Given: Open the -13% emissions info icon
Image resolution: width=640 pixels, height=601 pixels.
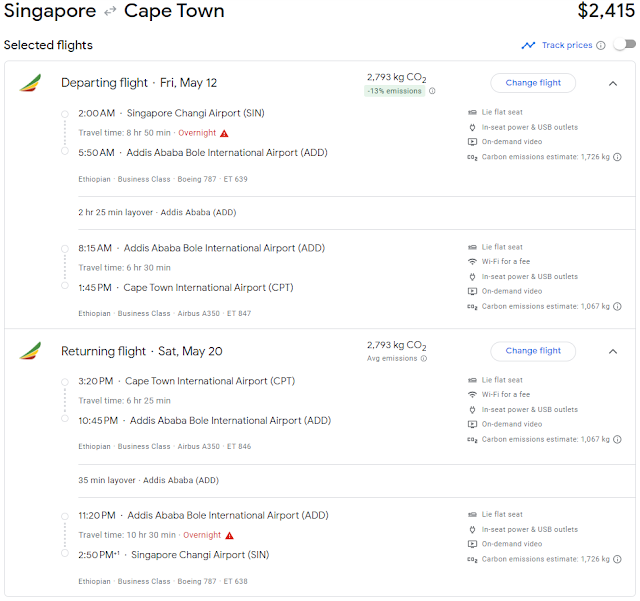Looking at the screenshot, I should click(432, 91).
